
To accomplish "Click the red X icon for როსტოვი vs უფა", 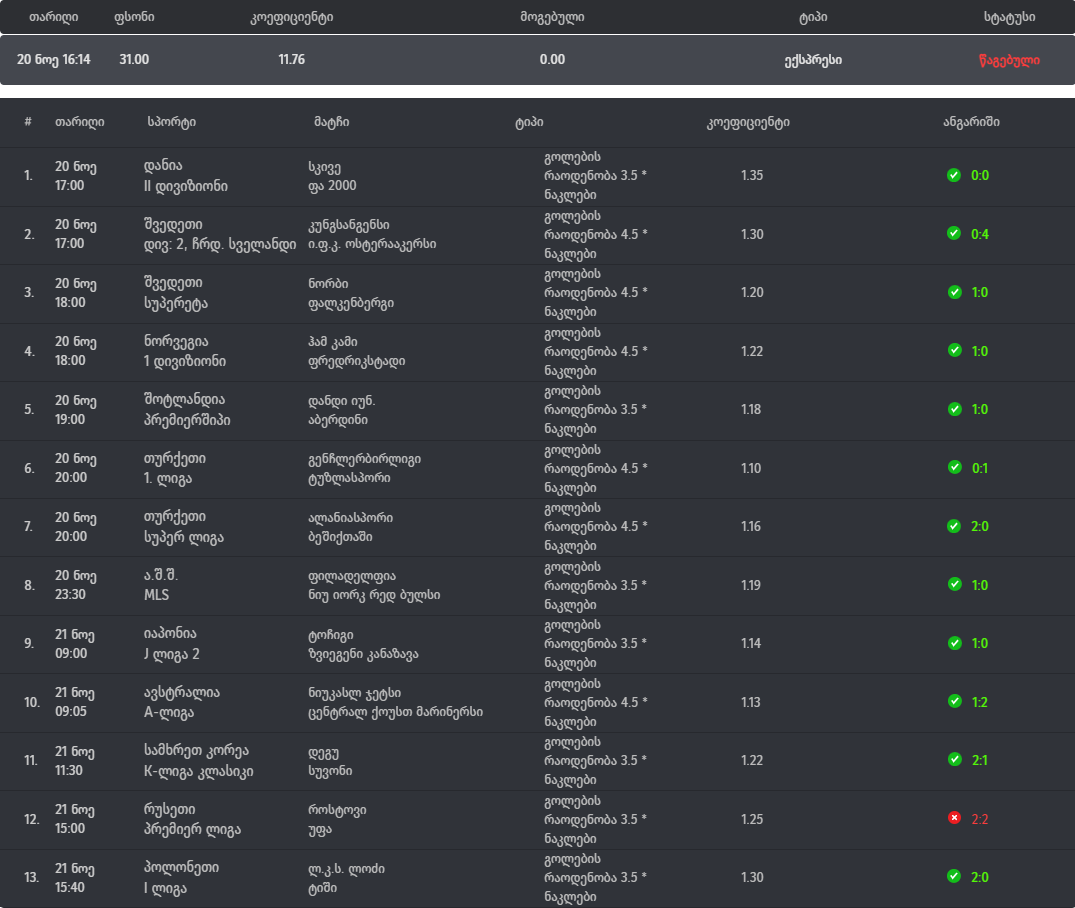I will (x=954, y=818).
